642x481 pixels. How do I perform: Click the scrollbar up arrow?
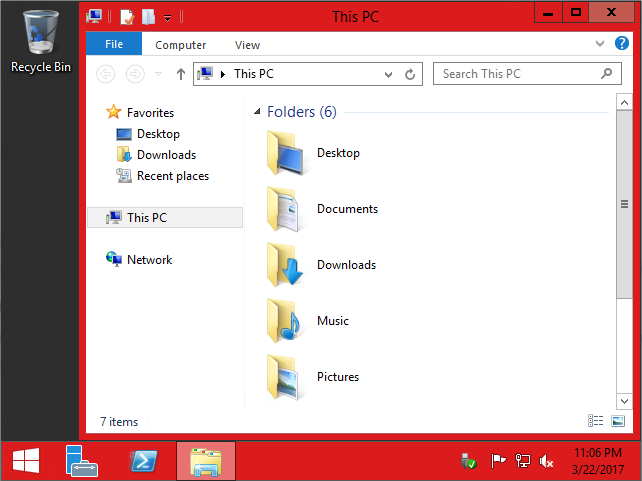click(x=624, y=102)
